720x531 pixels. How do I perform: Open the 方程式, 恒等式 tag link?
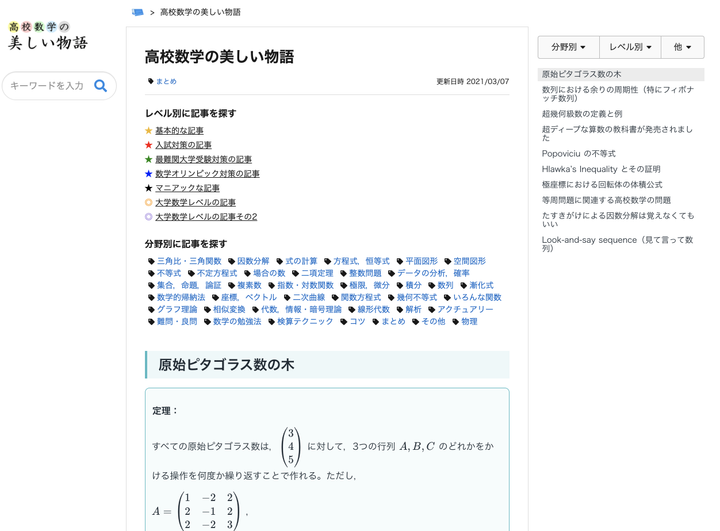tap(361, 261)
